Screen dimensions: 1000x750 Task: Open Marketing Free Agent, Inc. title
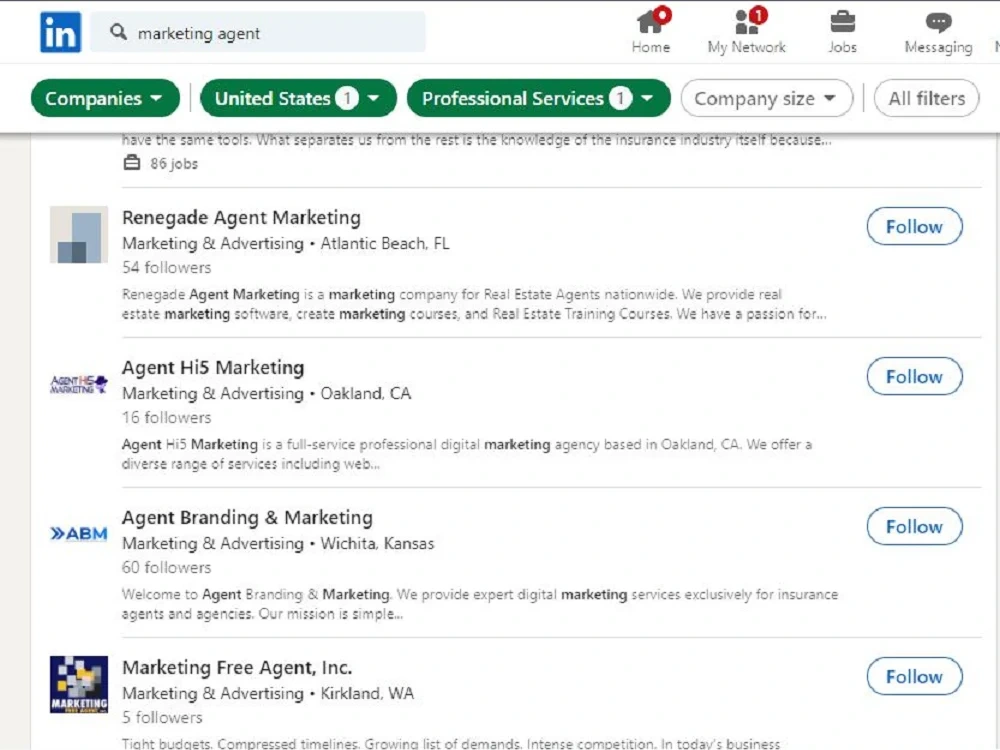coord(237,667)
